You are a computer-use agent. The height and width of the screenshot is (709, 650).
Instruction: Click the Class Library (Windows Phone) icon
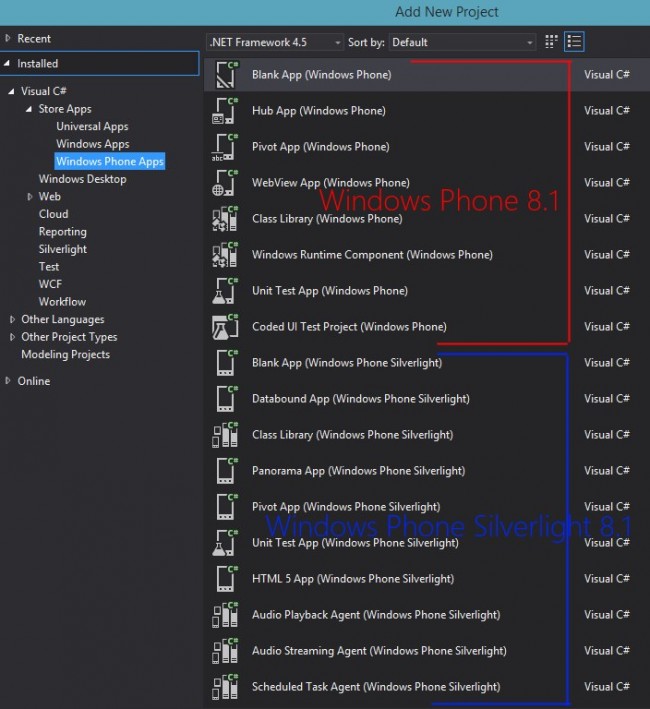coord(226,219)
